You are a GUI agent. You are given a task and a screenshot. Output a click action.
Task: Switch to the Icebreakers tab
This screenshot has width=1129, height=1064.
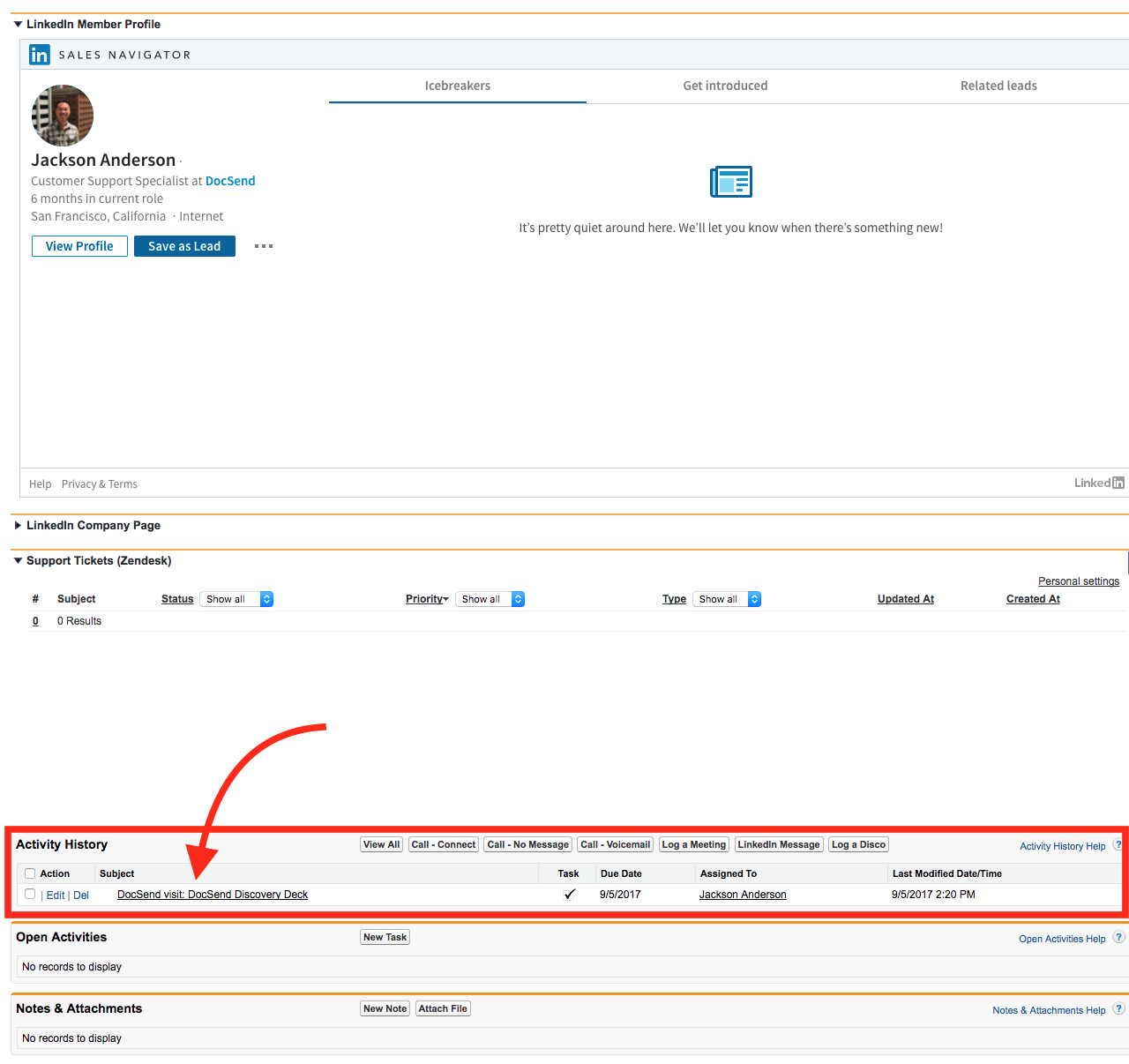pyautogui.click(x=458, y=86)
